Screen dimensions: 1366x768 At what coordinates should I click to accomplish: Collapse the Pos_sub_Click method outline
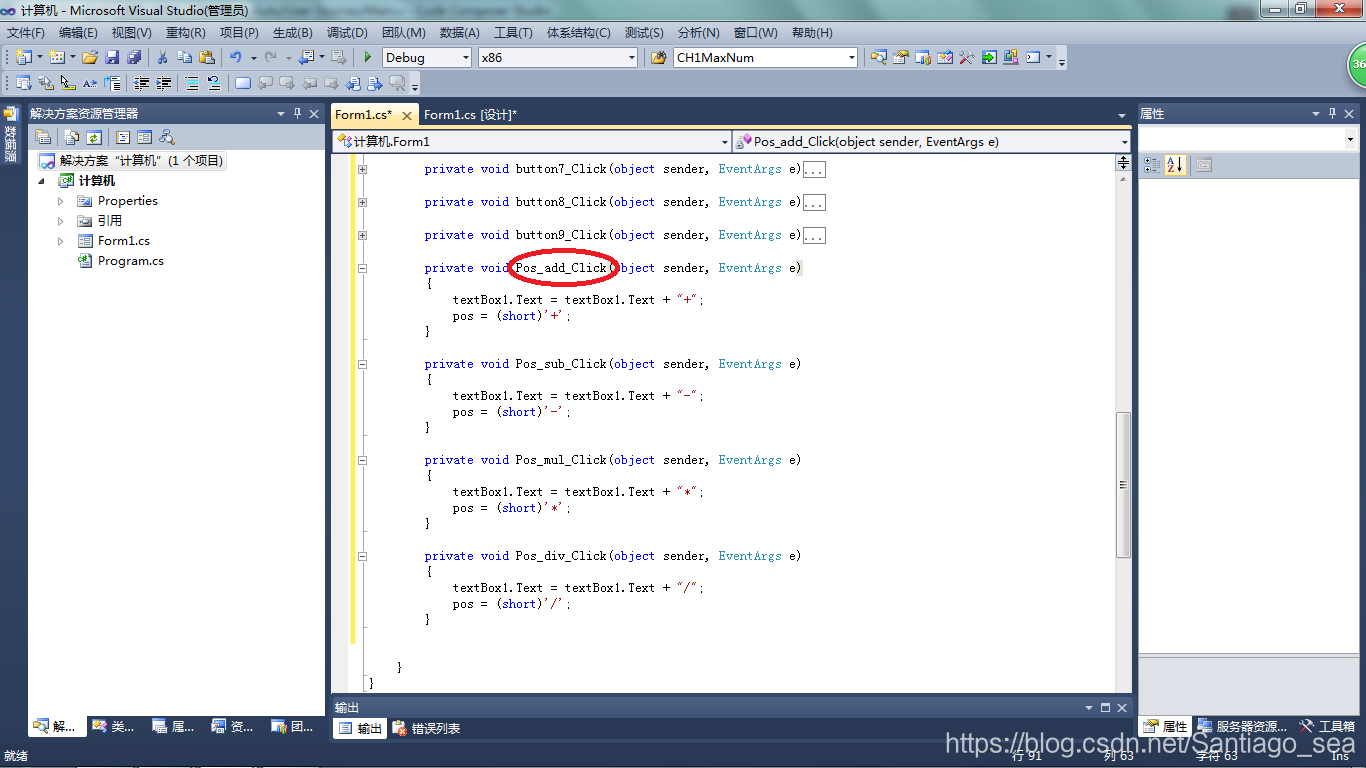tap(362, 364)
